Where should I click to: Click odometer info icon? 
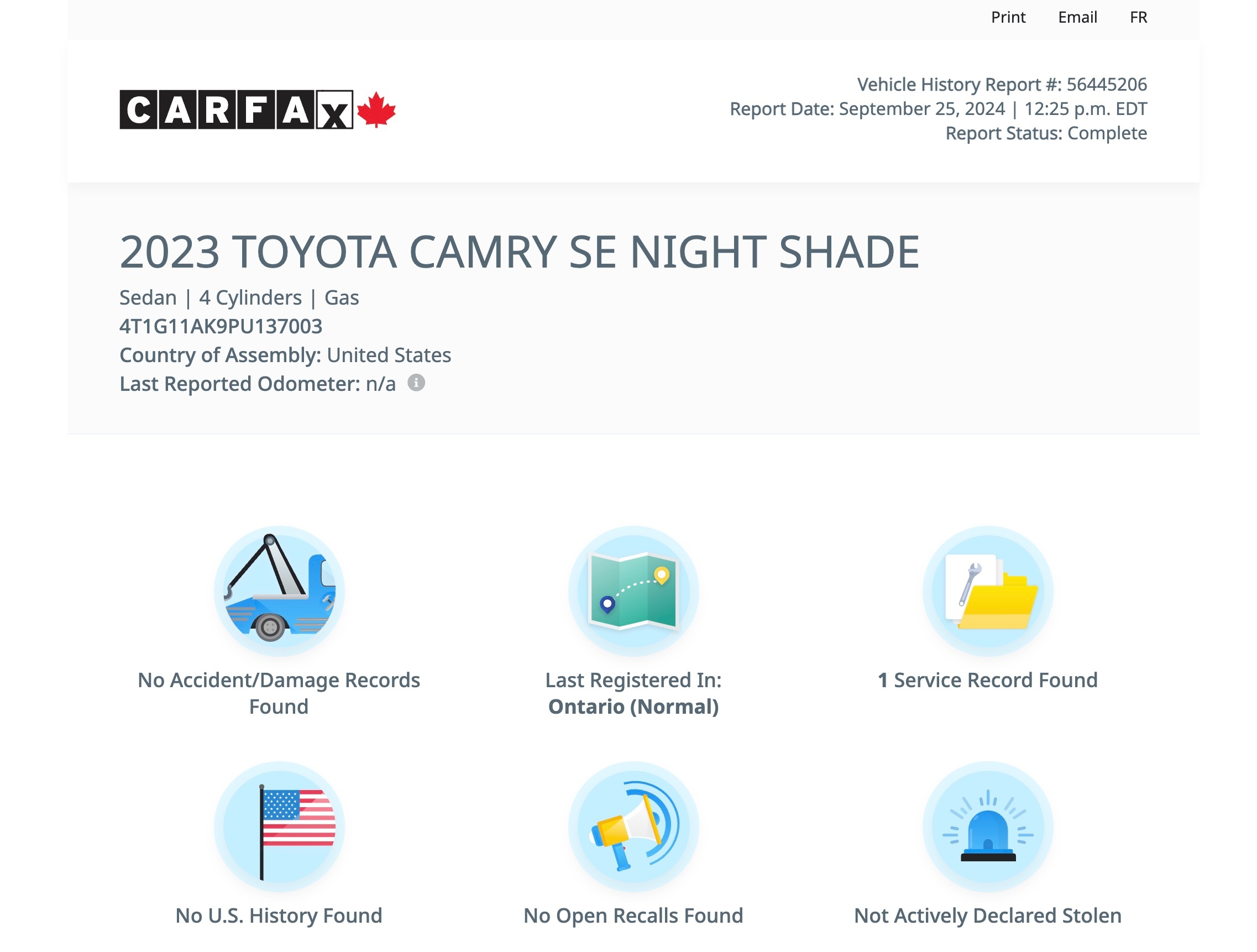click(x=416, y=383)
